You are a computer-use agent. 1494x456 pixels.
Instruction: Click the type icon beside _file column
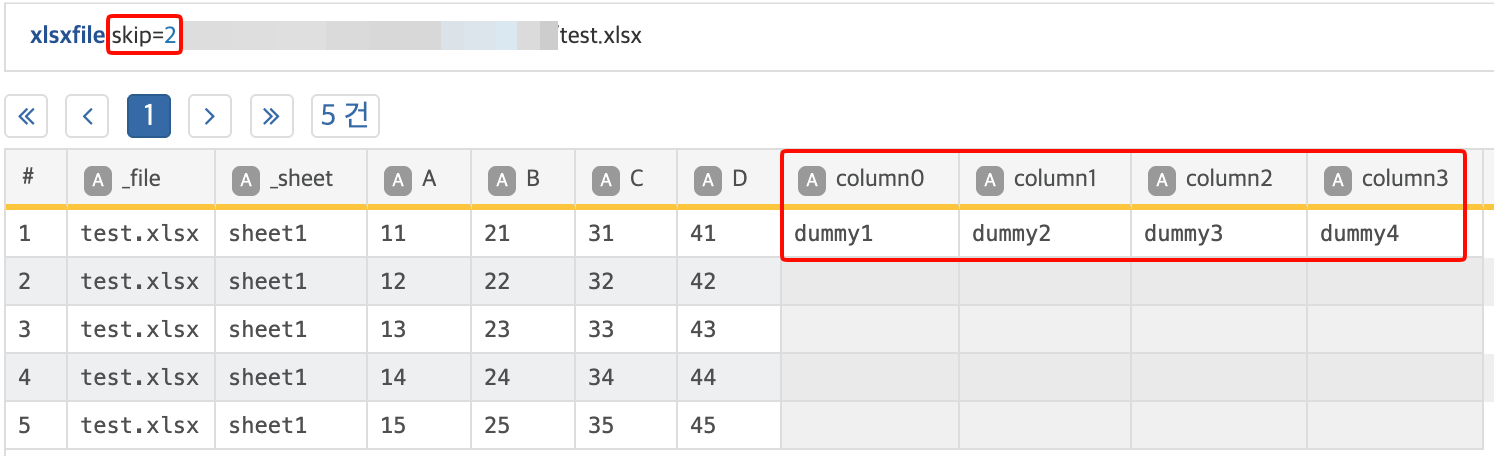[97, 180]
